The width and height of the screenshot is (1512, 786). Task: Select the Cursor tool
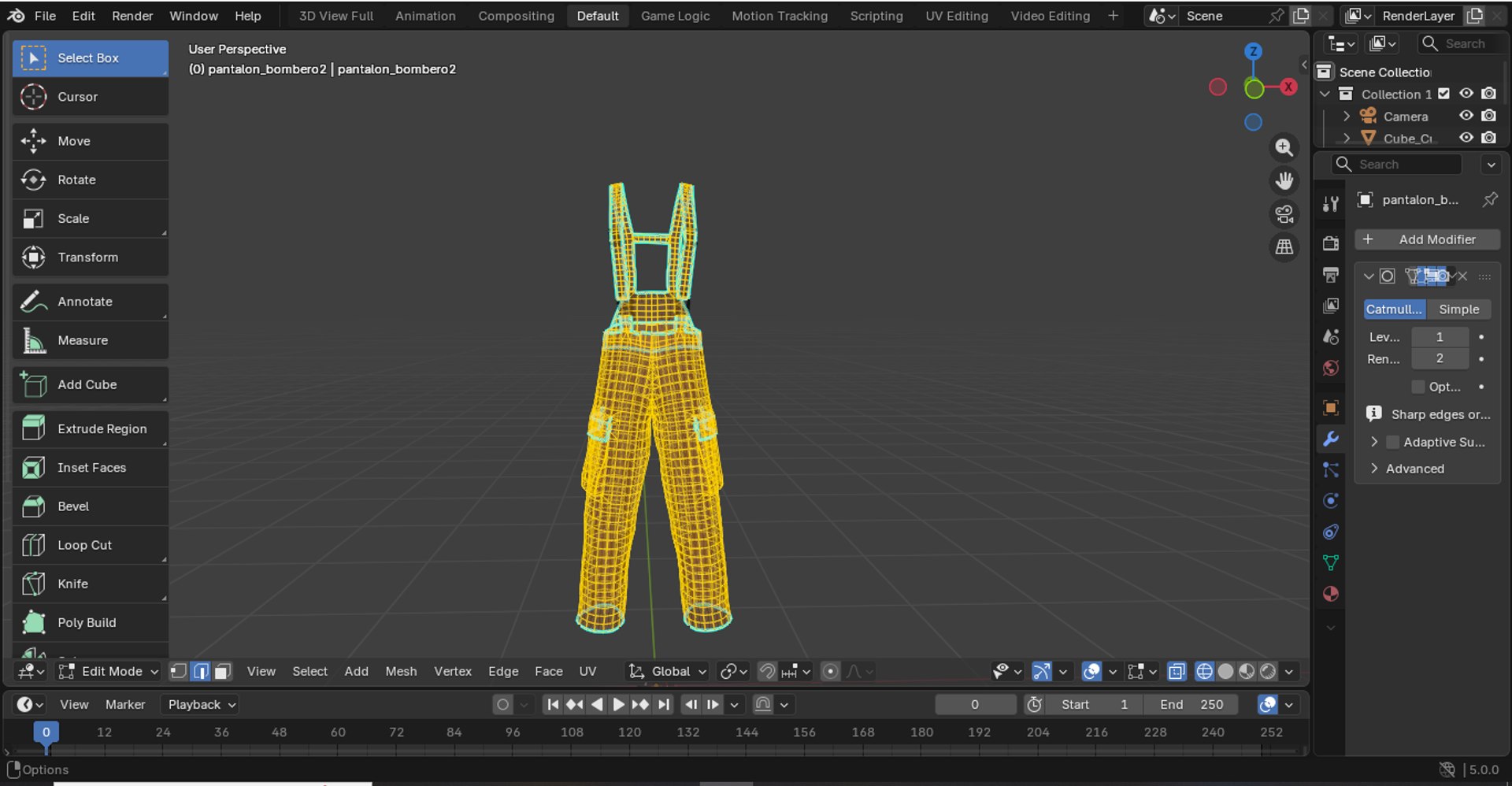pos(90,97)
